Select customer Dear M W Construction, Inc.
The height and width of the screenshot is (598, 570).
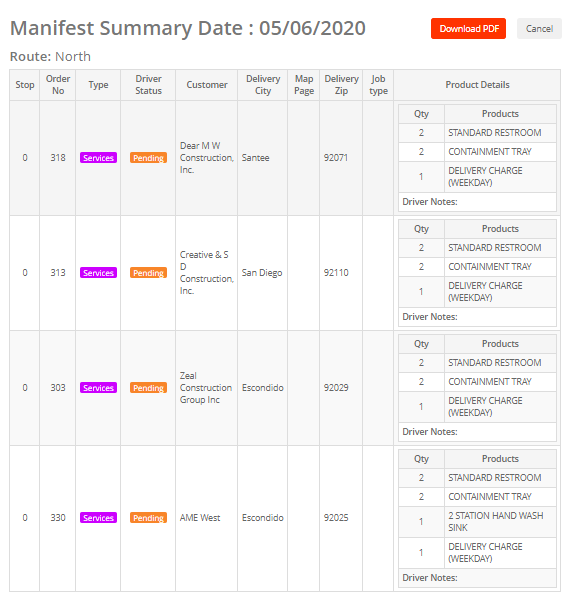(x=207, y=158)
